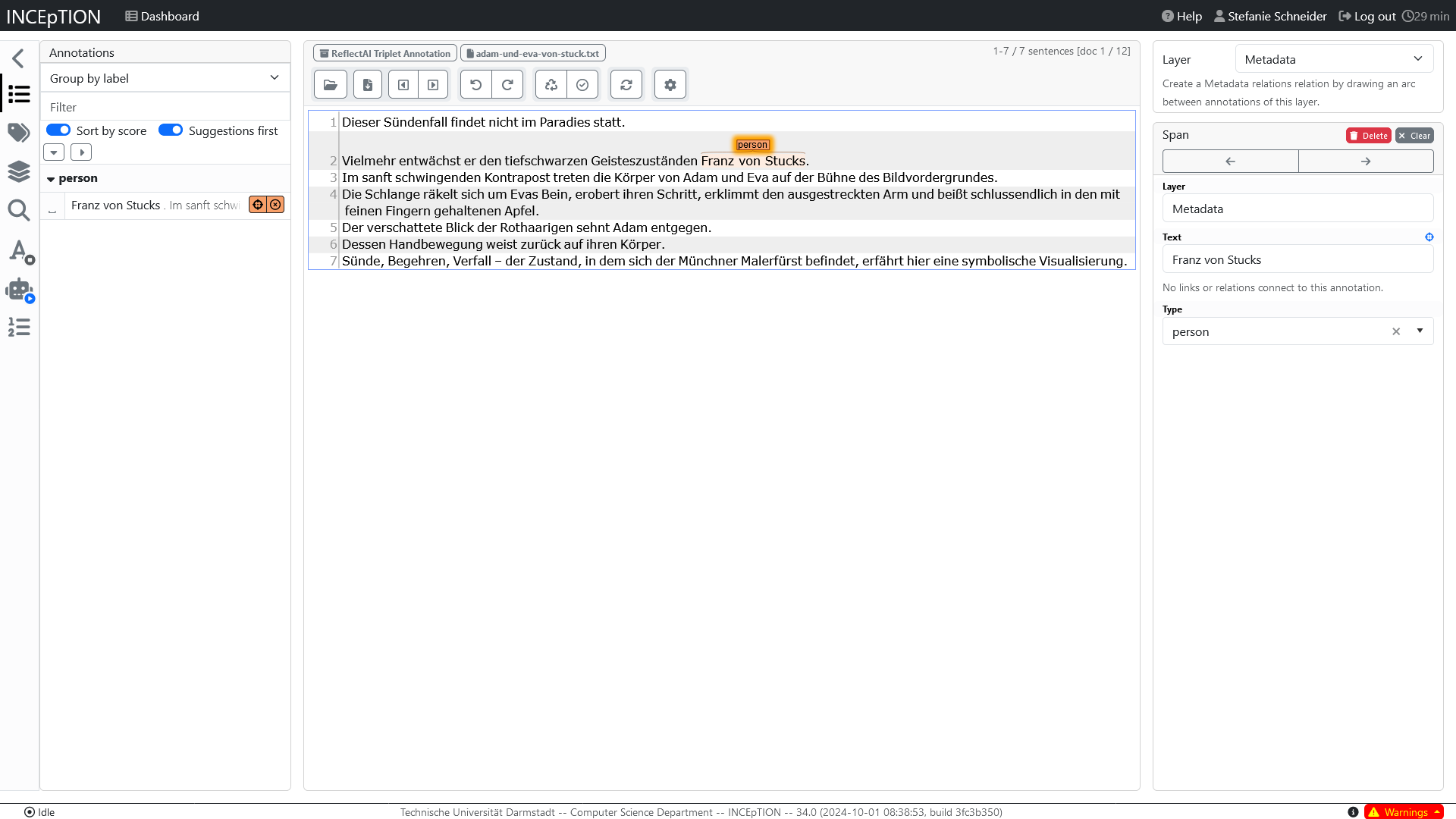The image size is (1456, 819).
Task: Disable the Suggestions first switch
Action: point(171,130)
